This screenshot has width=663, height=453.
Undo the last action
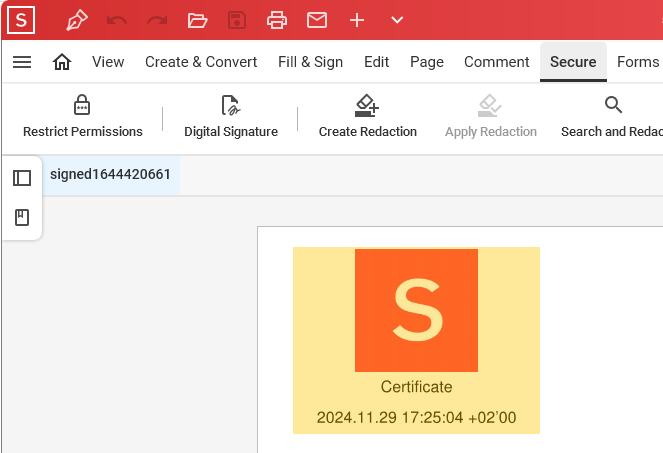[x=117, y=20]
